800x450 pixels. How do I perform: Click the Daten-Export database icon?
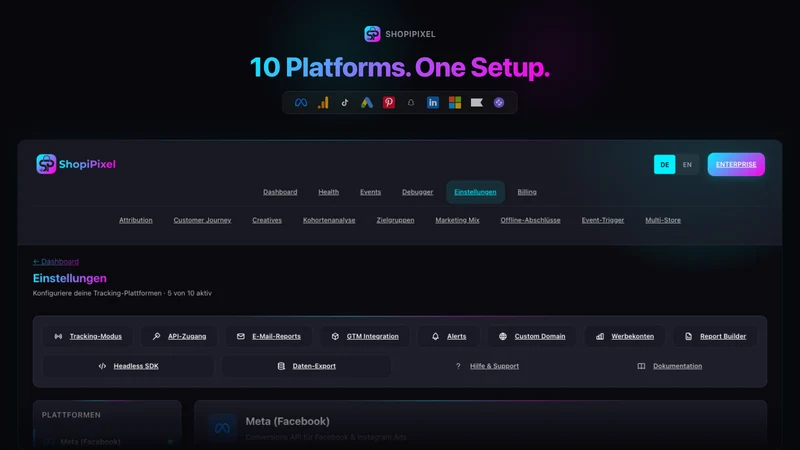[x=281, y=366]
